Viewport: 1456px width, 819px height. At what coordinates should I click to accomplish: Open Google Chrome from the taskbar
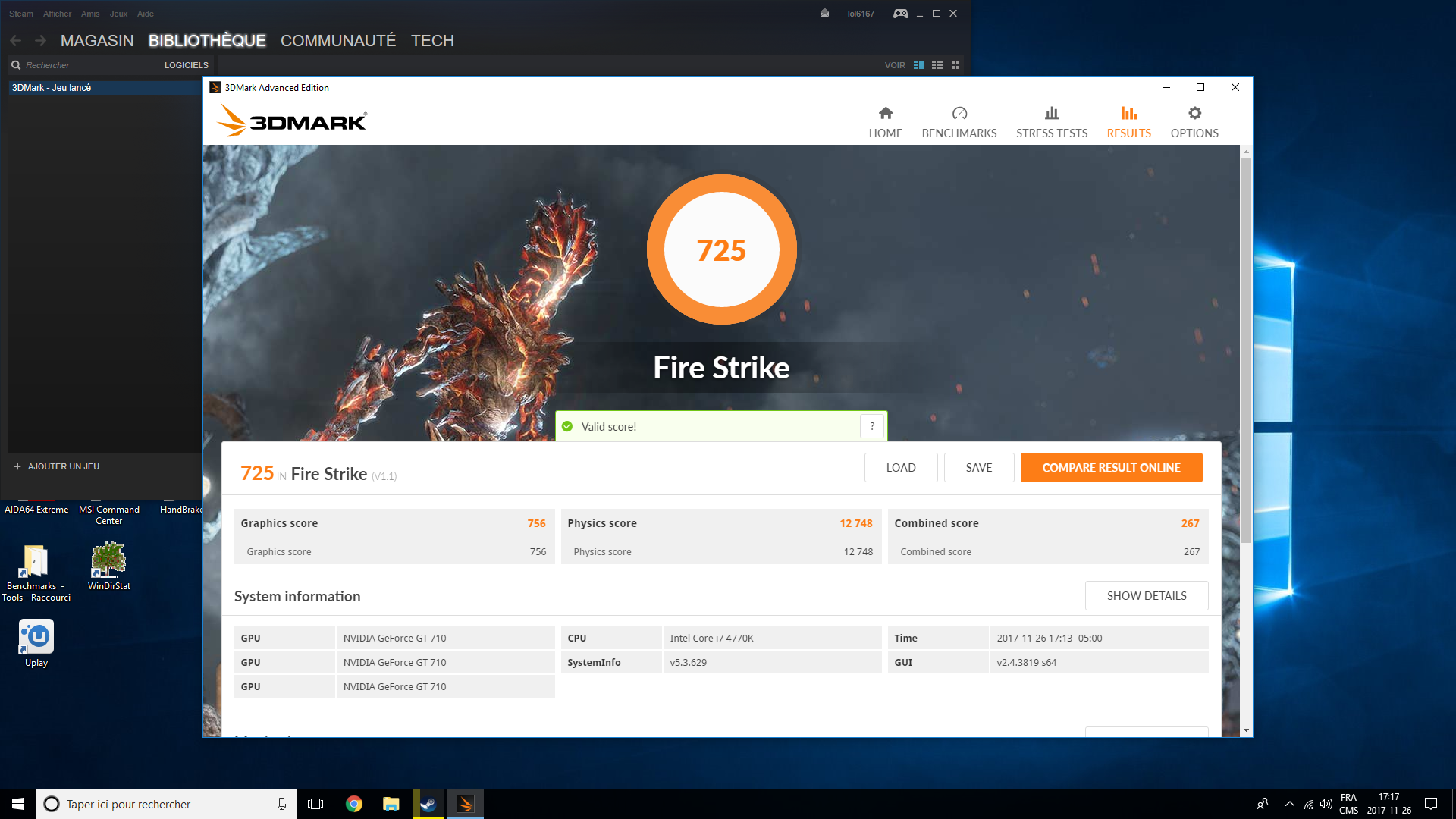(354, 804)
